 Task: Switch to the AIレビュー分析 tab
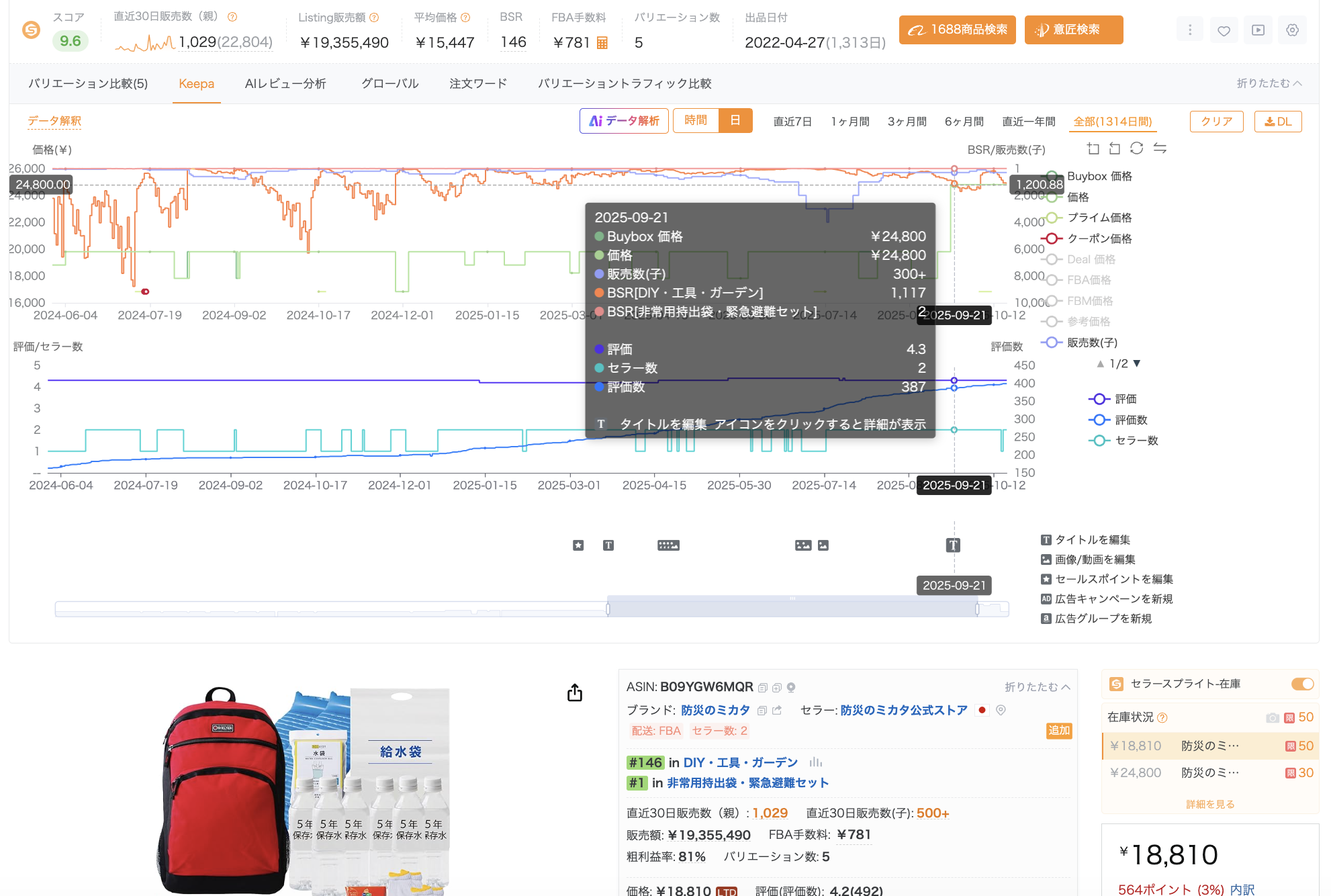[285, 84]
